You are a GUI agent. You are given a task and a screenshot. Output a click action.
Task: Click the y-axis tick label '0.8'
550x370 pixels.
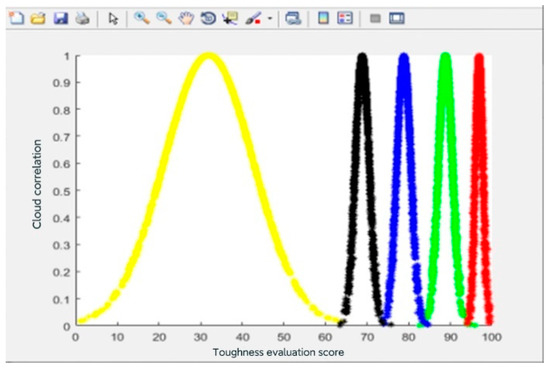(61, 110)
